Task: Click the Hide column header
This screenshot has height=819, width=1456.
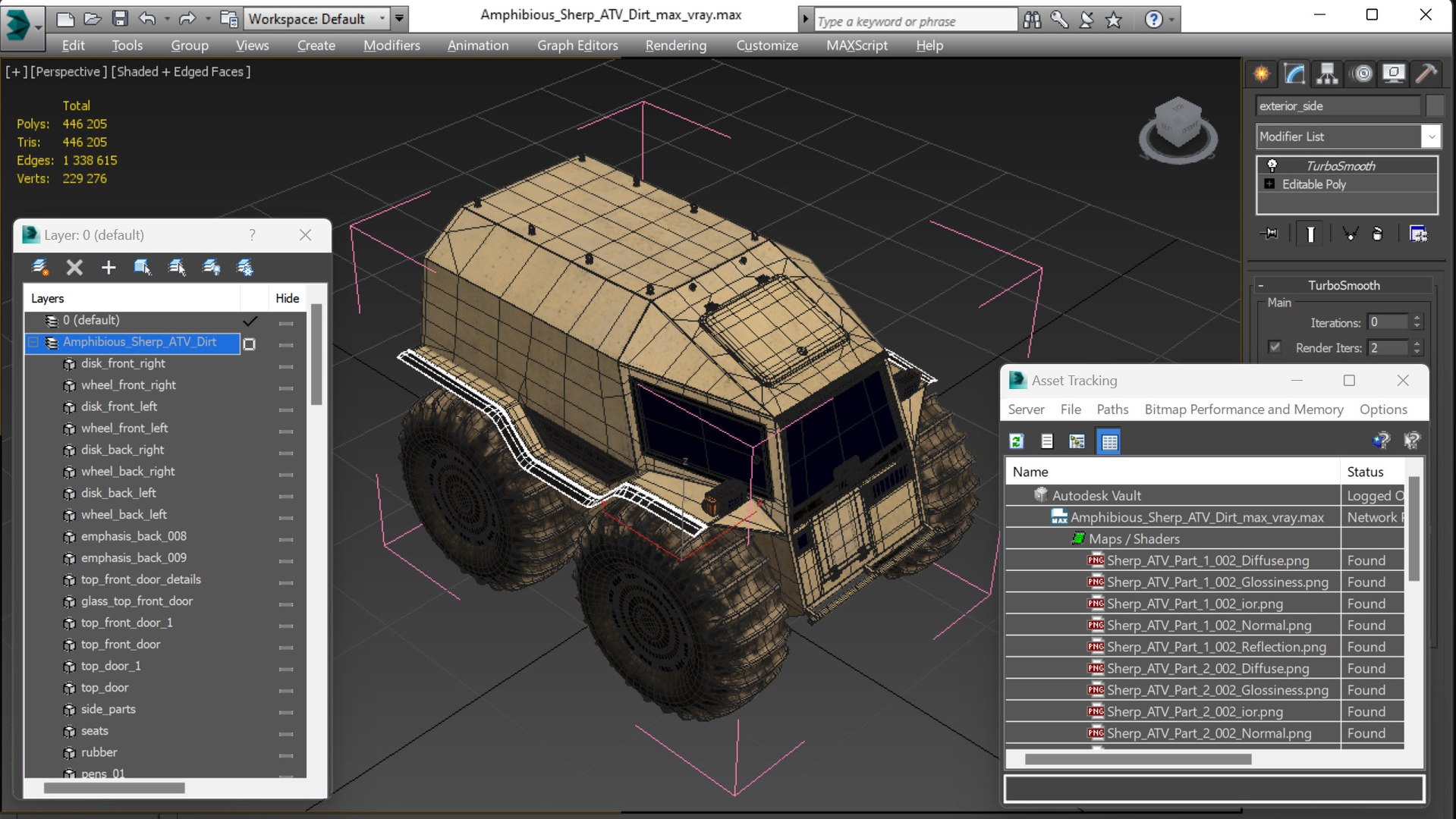Action: tap(287, 298)
